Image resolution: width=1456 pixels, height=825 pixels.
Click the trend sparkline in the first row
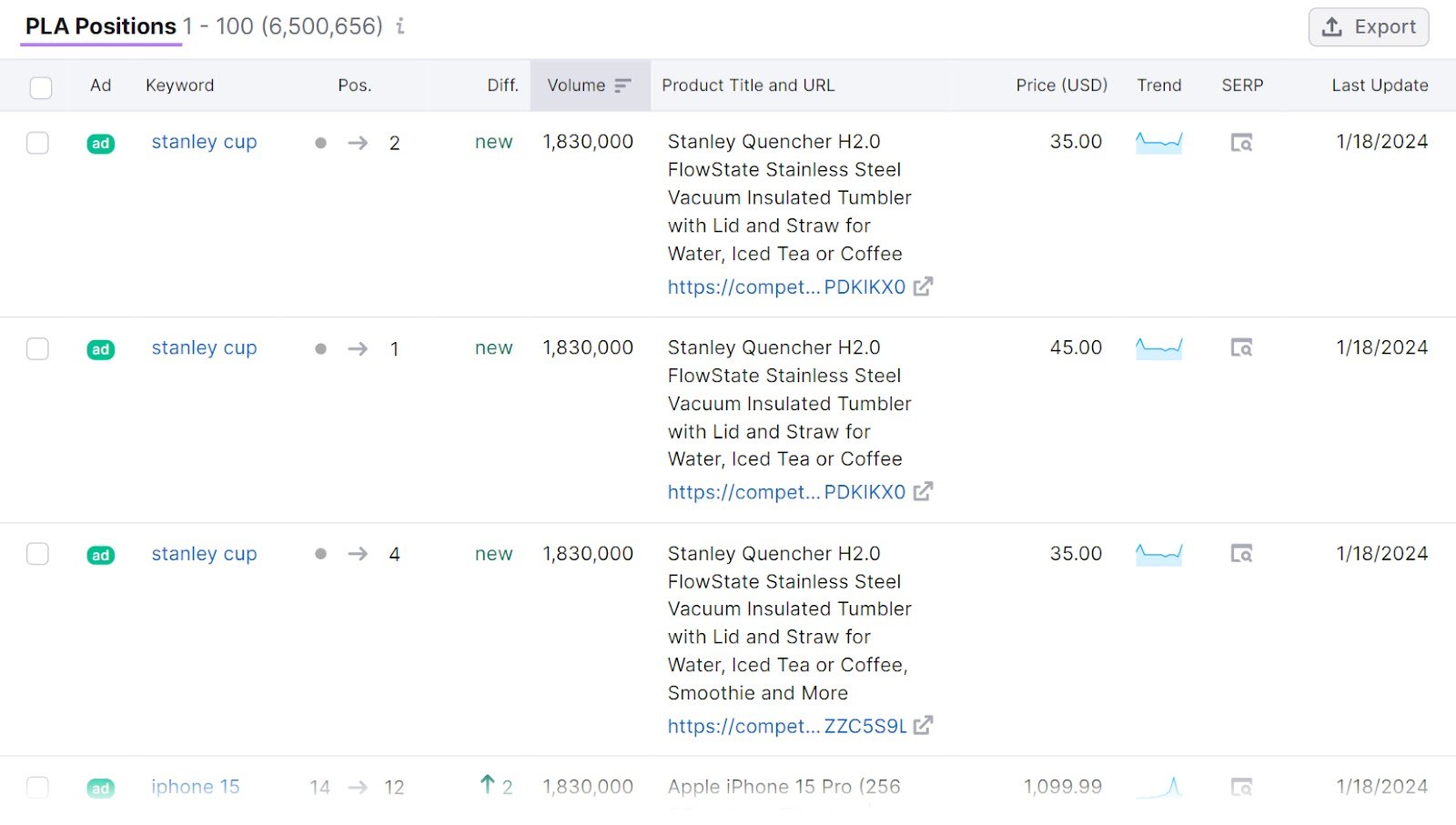point(1158,143)
